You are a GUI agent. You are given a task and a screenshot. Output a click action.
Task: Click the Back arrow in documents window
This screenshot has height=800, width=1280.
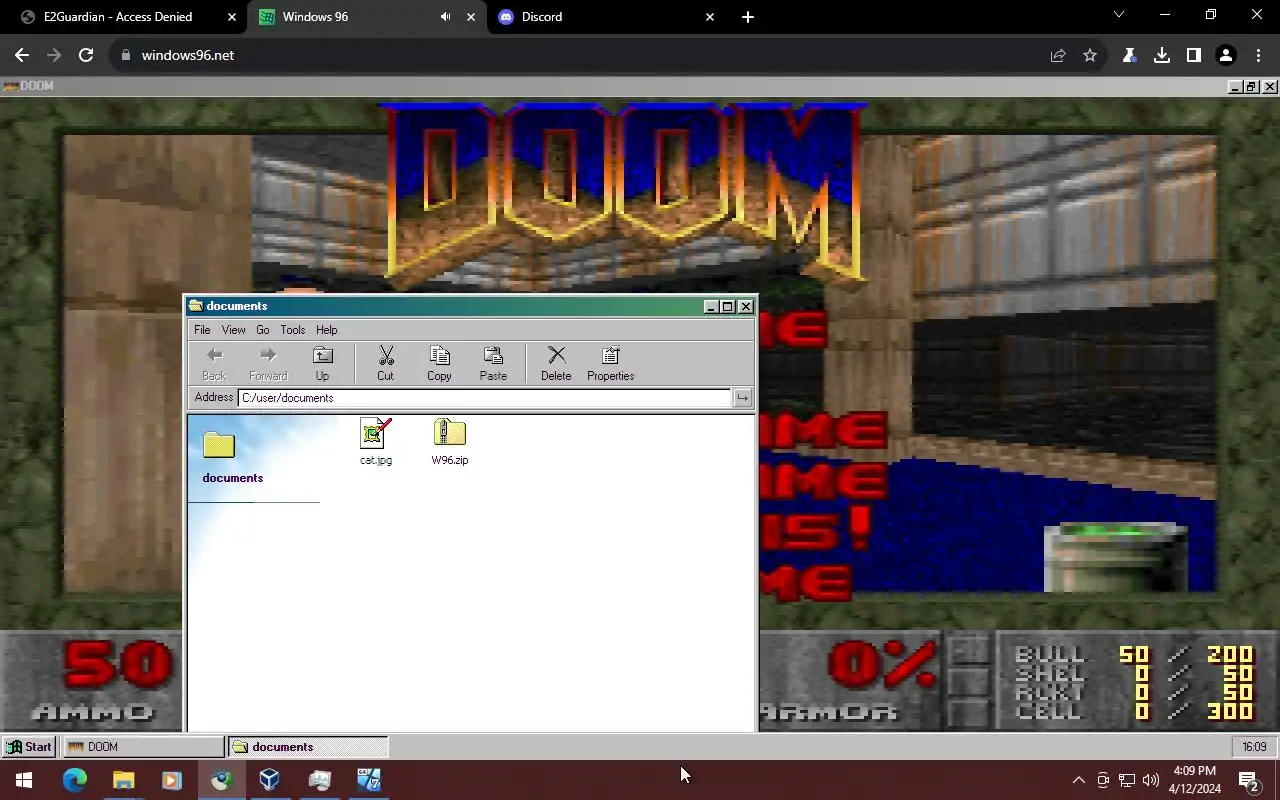tap(214, 364)
